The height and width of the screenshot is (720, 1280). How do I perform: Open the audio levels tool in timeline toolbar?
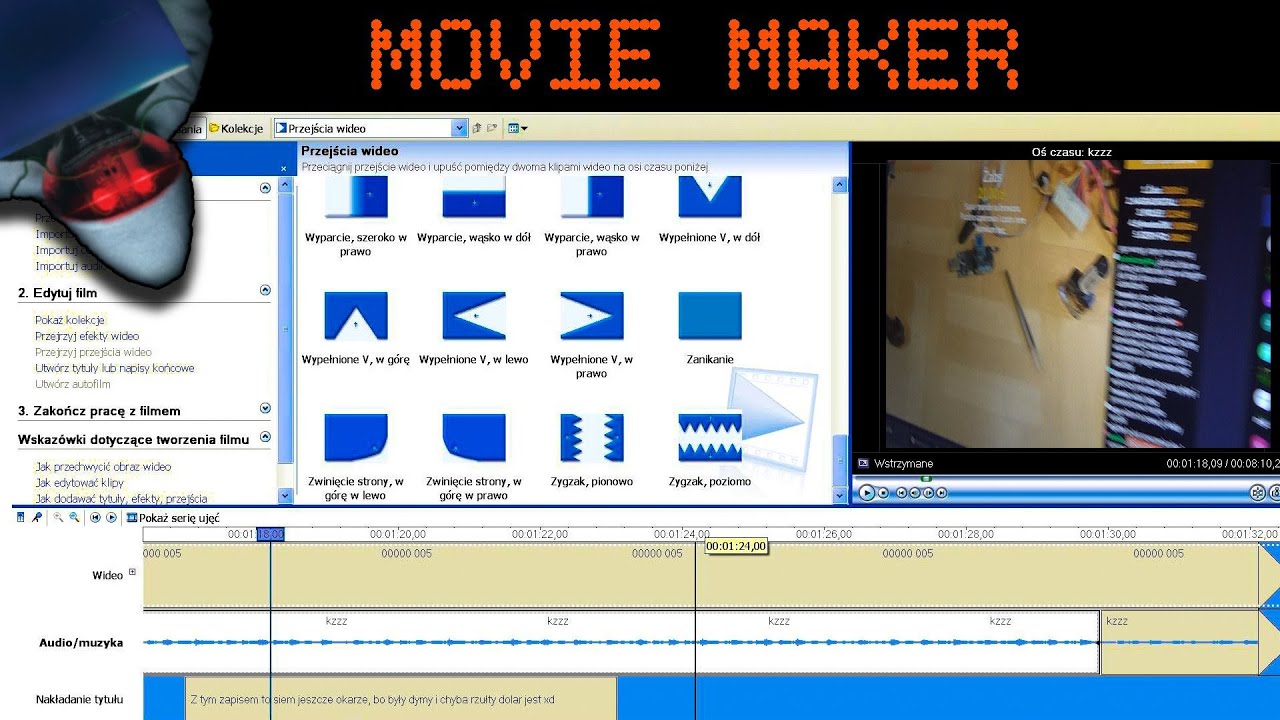(x=21, y=518)
